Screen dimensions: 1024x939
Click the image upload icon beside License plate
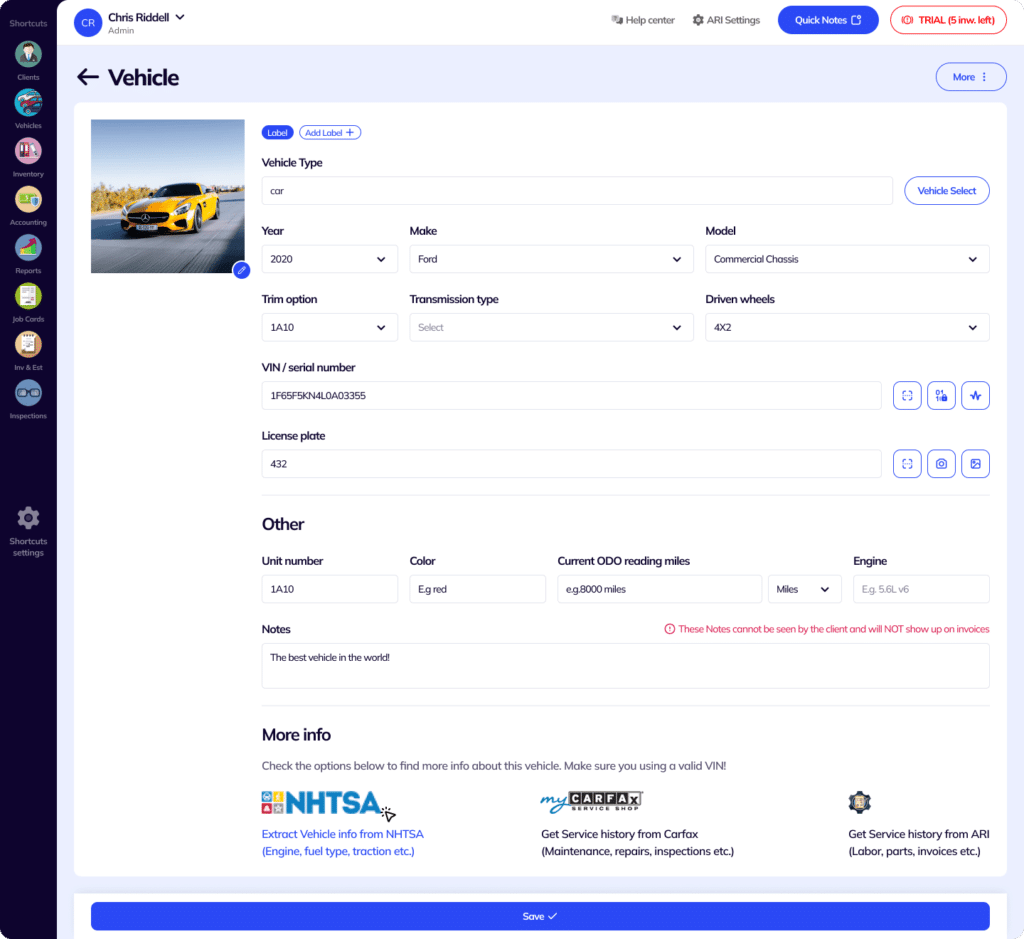click(x=975, y=464)
